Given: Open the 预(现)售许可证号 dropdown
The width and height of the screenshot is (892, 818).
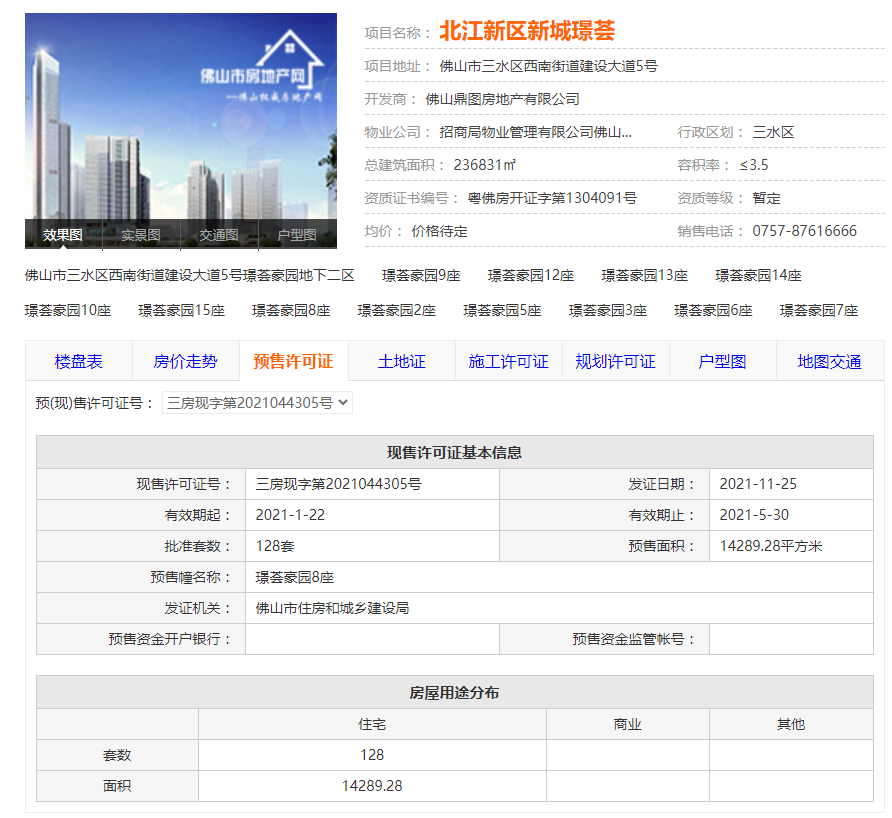Looking at the screenshot, I should 257,403.
